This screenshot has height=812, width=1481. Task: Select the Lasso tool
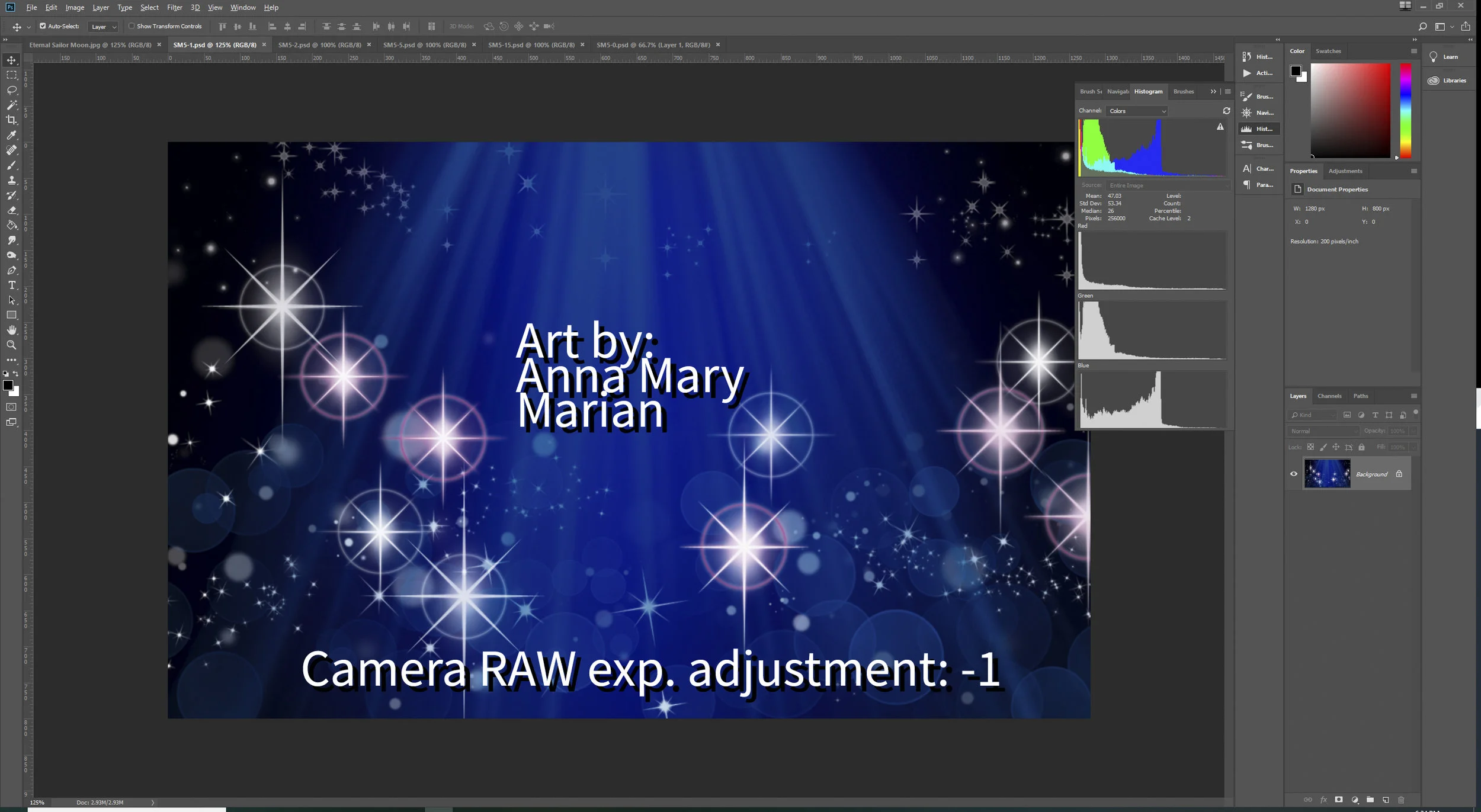(x=11, y=90)
